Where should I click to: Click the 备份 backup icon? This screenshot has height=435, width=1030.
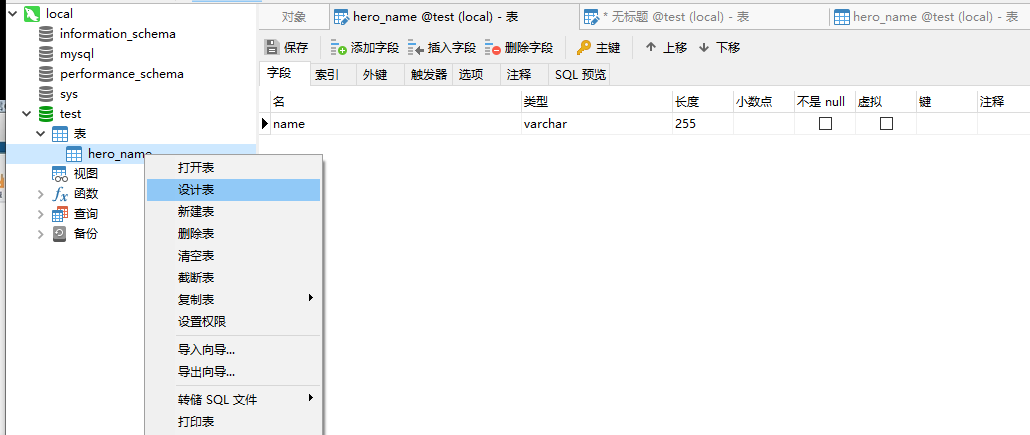point(60,233)
